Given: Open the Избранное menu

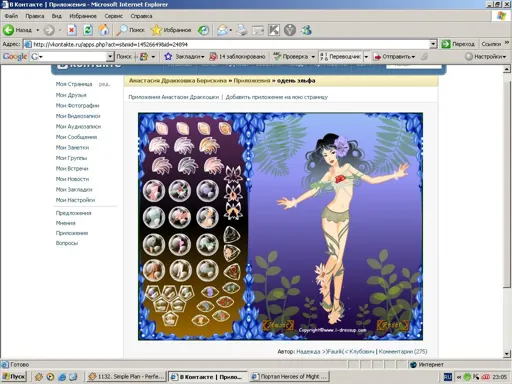Looking at the screenshot, I should tap(83, 16).
